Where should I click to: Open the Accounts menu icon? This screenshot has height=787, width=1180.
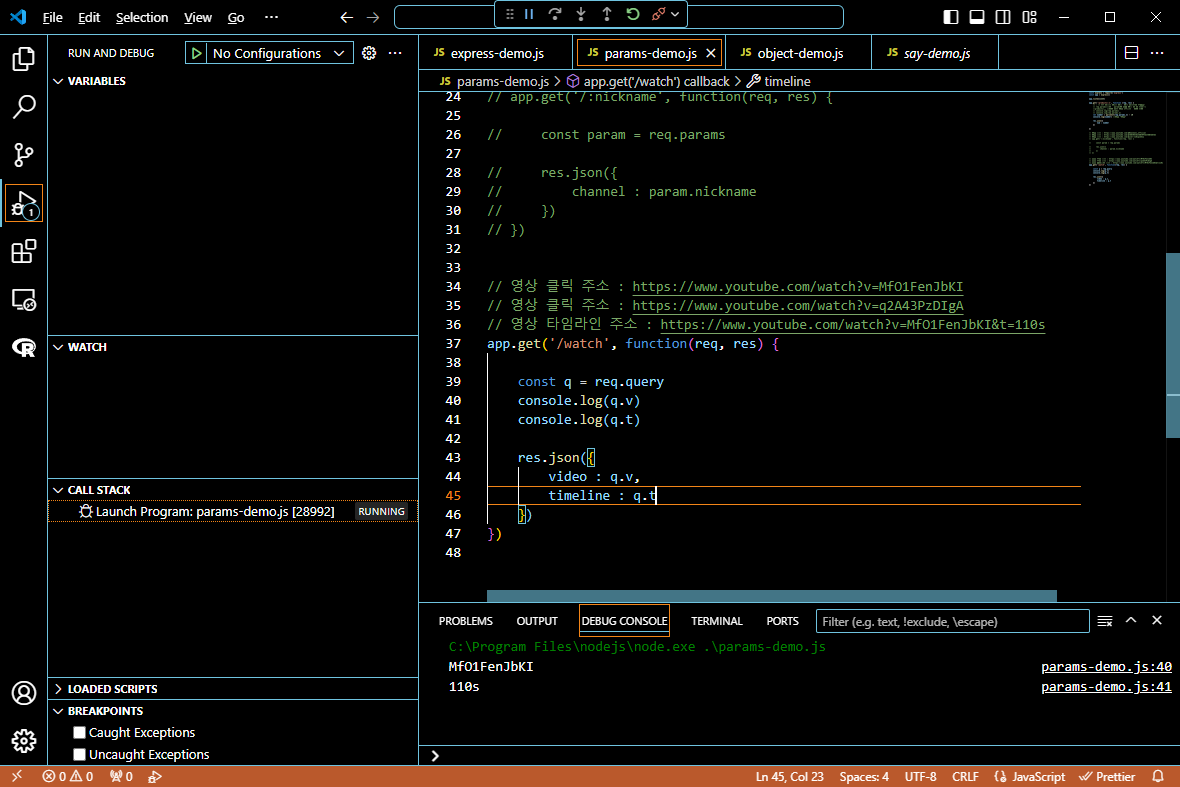[x=23, y=693]
